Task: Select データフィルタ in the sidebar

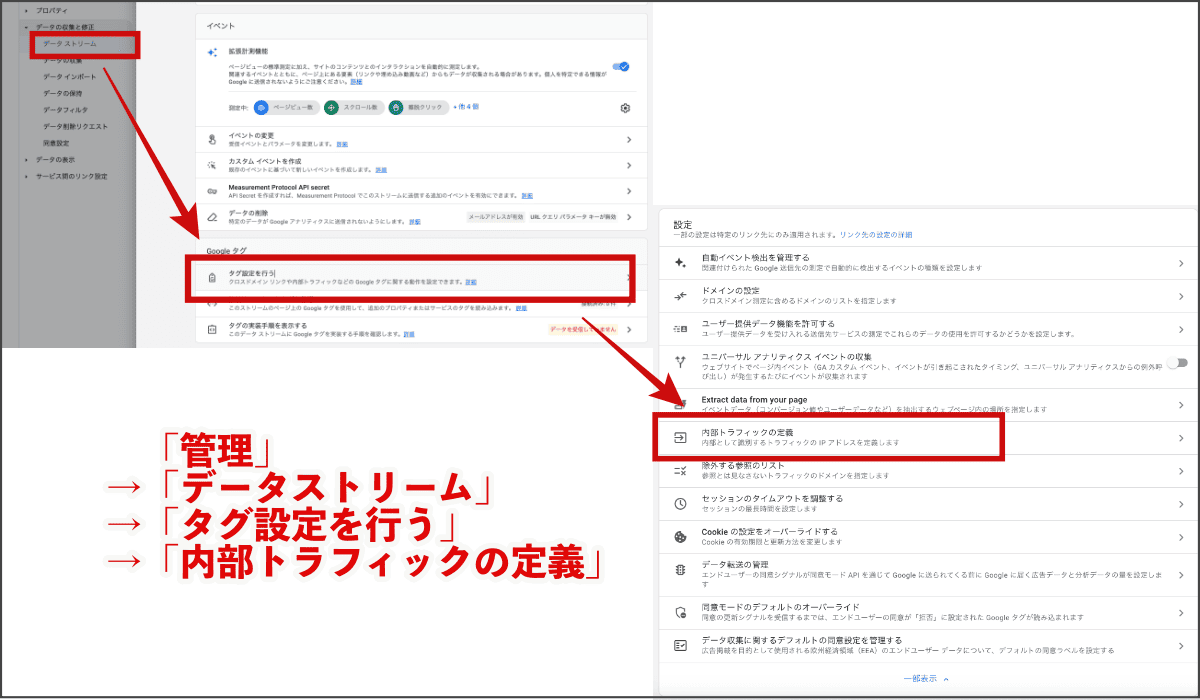Action: click(x=66, y=109)
